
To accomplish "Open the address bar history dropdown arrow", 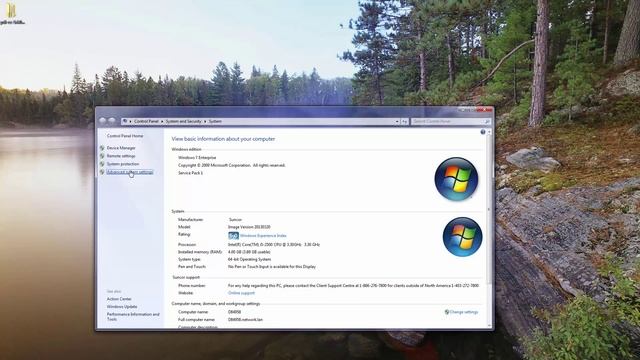I will [x=397, y=122].
